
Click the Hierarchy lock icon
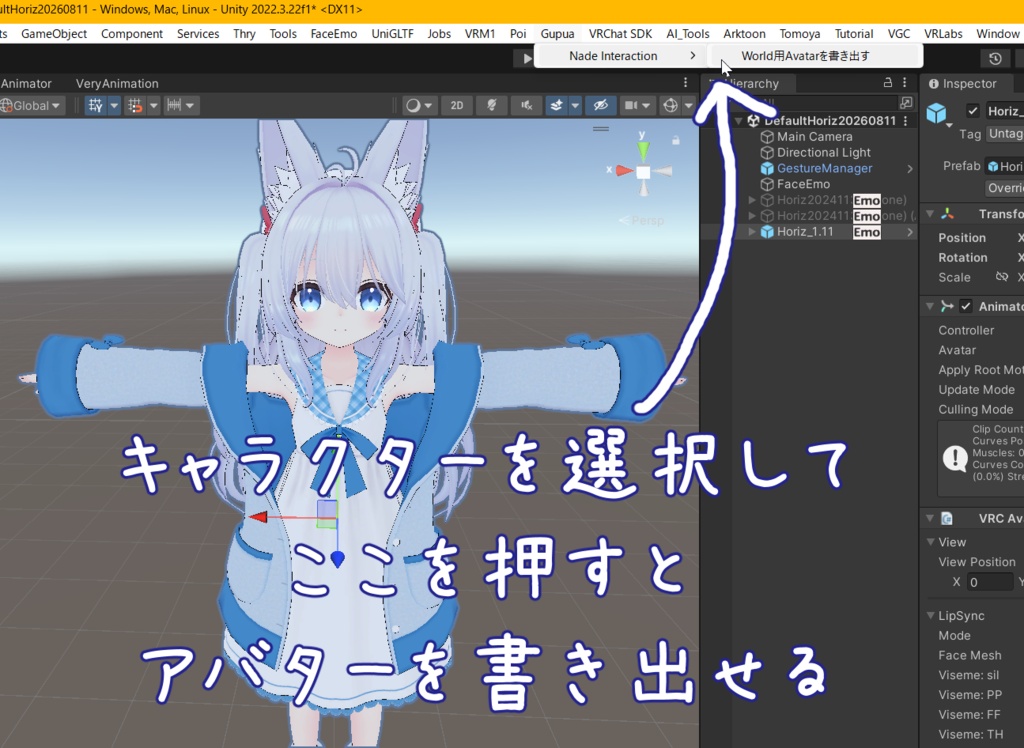tap(888, 82)
